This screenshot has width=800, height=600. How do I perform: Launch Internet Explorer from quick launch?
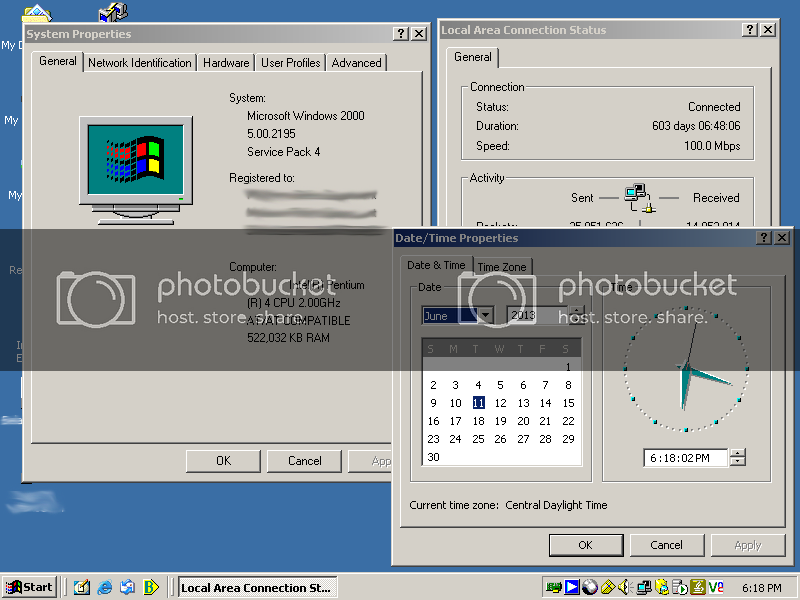[105, 588]
